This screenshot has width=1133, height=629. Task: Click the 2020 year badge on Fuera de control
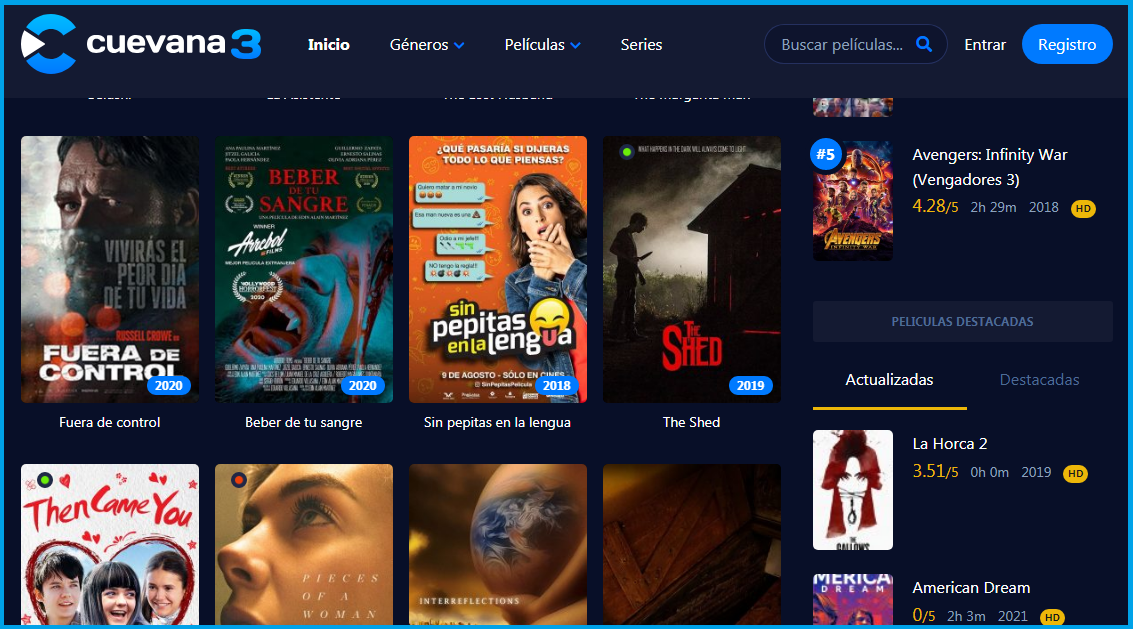[171, 385]
